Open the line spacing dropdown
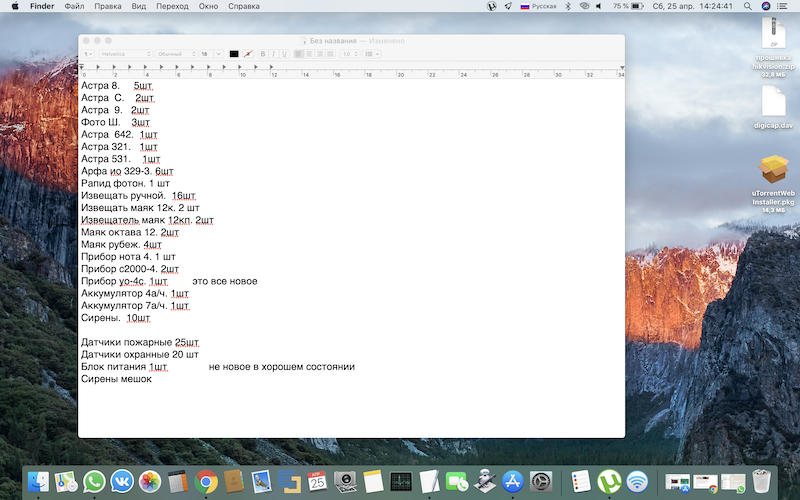The width and height of the screenshot is (800, 500). (x=350, y=53)
